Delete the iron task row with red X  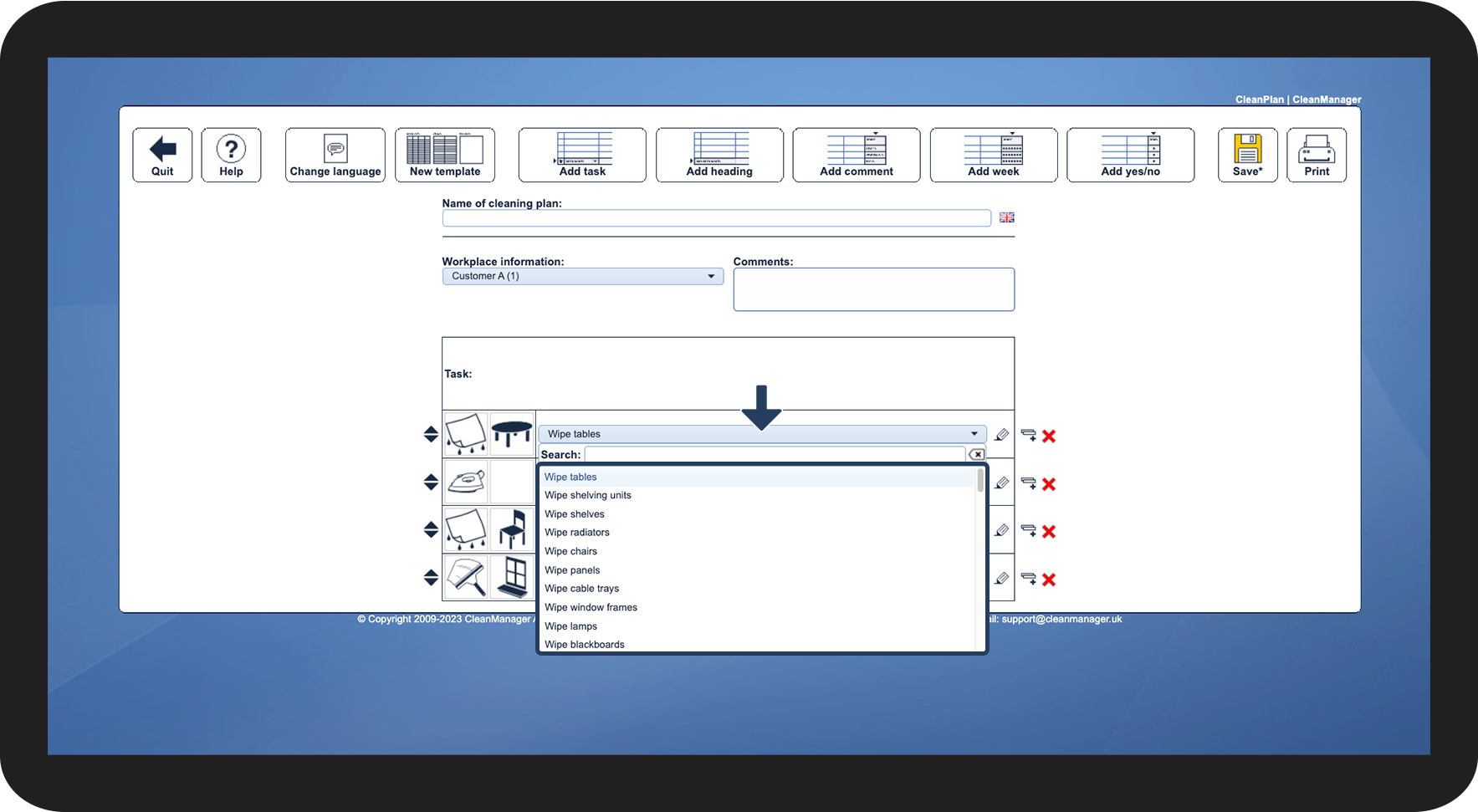tap(1049, 484)
